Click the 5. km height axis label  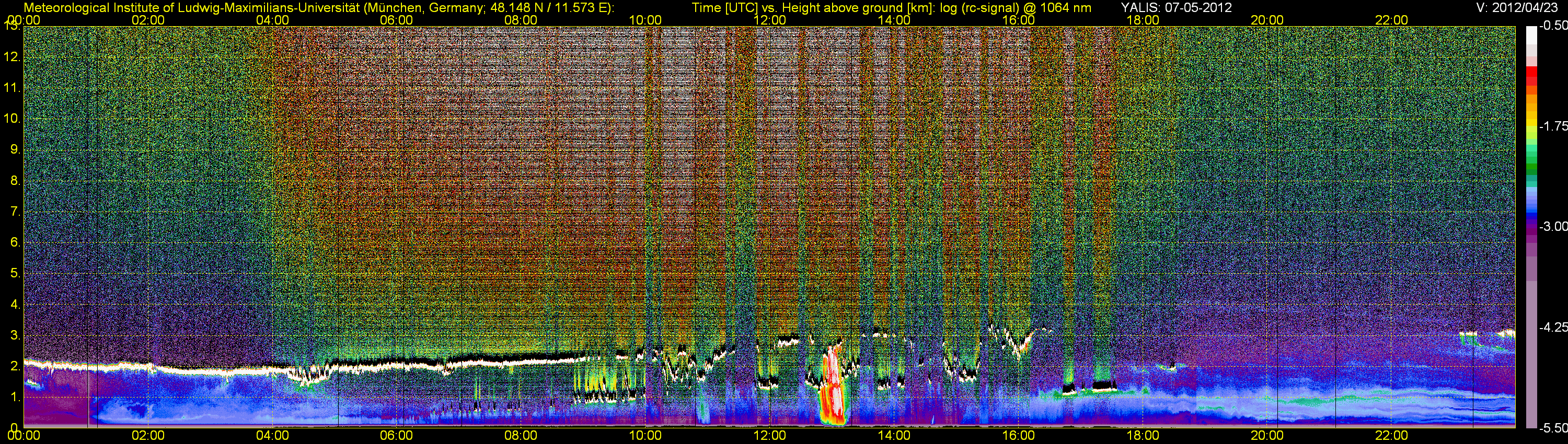[x=15, y=273]
